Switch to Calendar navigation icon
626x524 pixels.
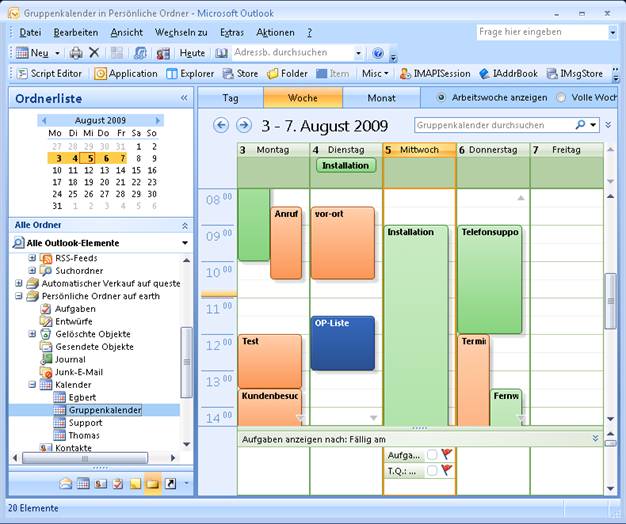pos(83,484)
